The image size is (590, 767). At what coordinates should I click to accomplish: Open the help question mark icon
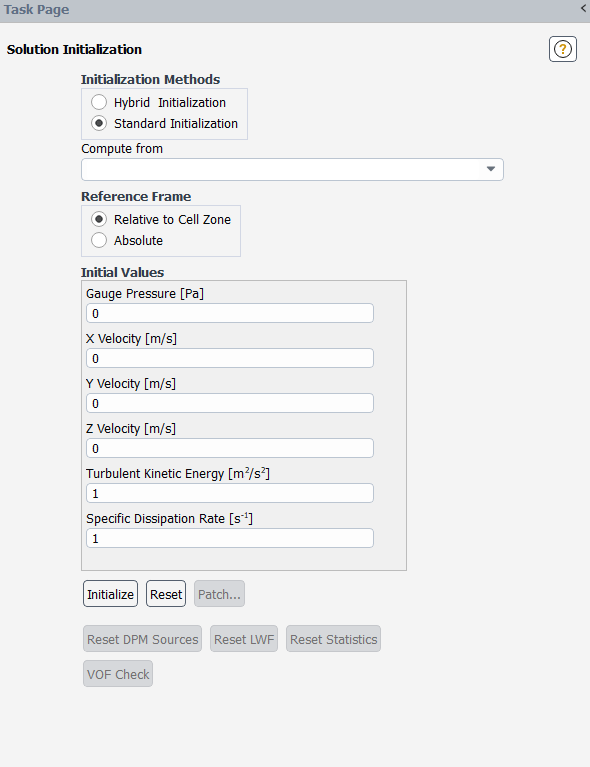563,49
